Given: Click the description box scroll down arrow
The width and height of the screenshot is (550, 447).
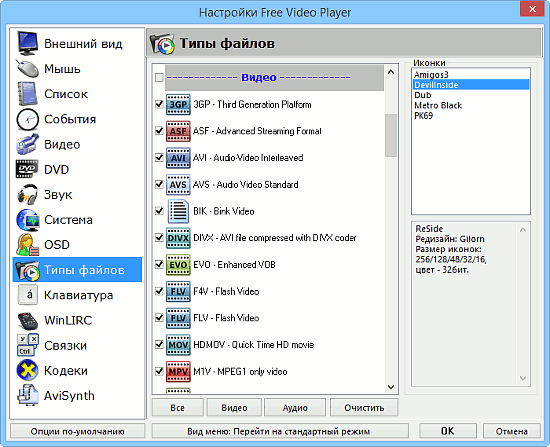Looking at the screenshot, I should [x=523, y=378].
